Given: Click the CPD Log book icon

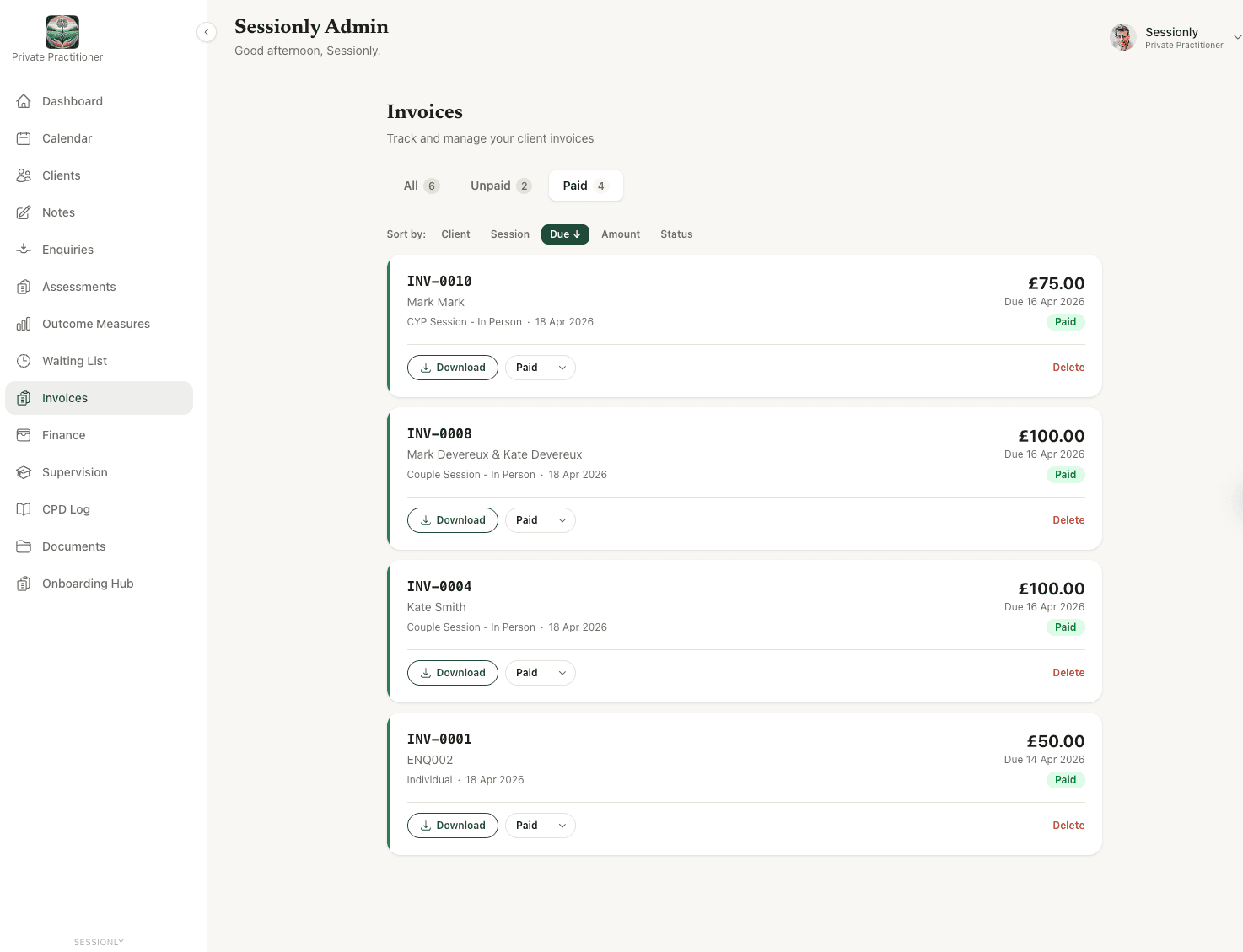Looking at the screenshot, I should coord(24,509).
